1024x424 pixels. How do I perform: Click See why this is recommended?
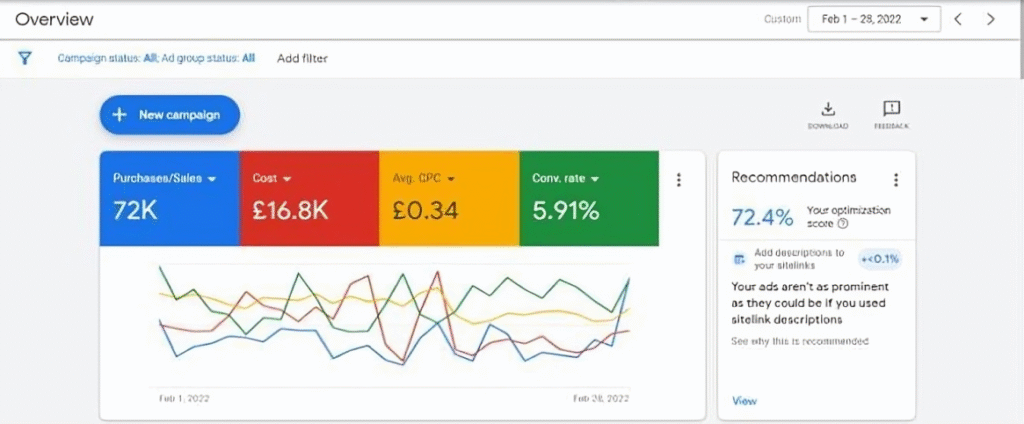pos(799,341)
